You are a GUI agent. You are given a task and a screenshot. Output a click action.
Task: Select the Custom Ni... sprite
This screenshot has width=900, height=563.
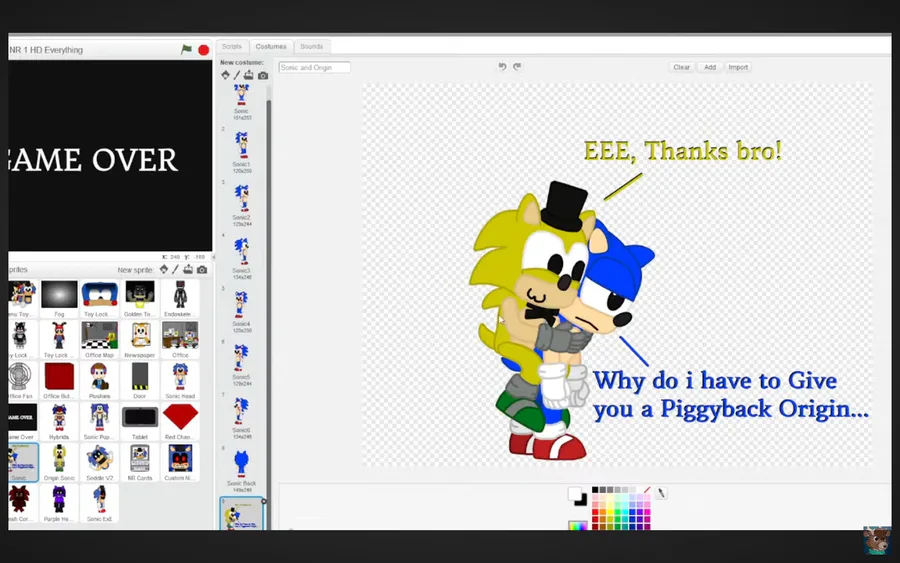coord(180,462)
